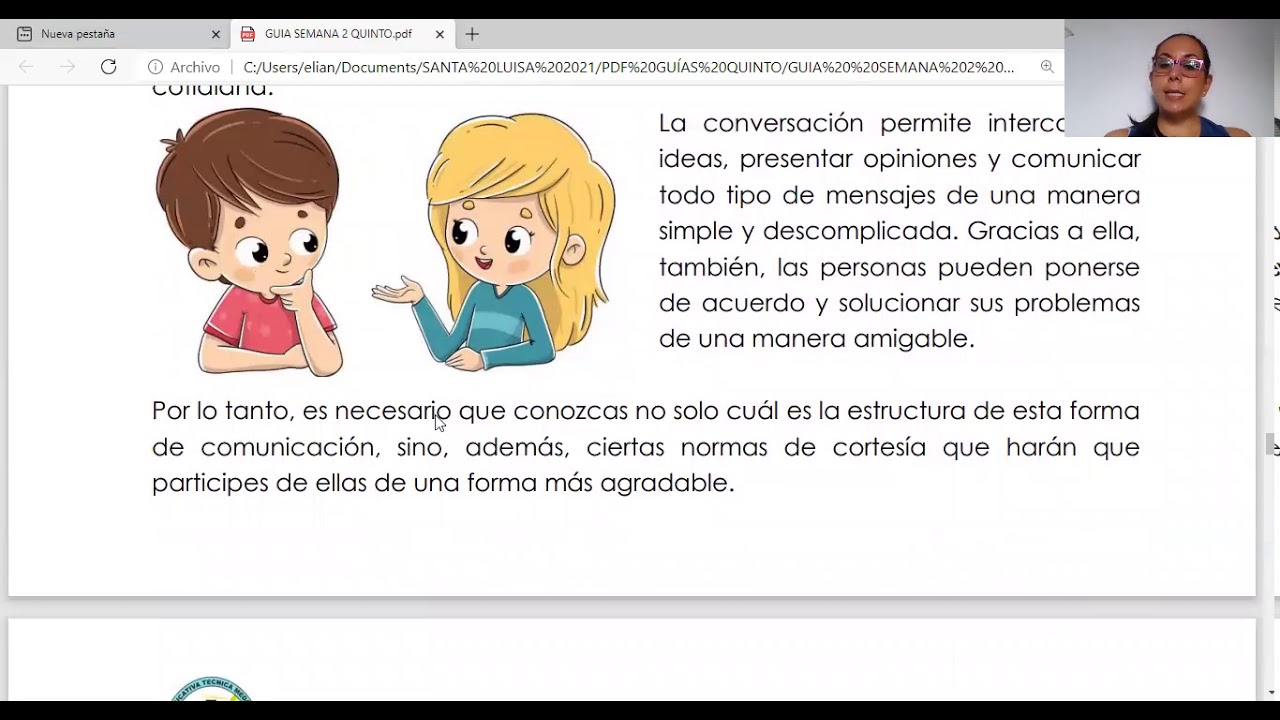Click the PDF icon on the active tab
The width and height of the screenshot is (1280, 720).
tap(248, 34)
